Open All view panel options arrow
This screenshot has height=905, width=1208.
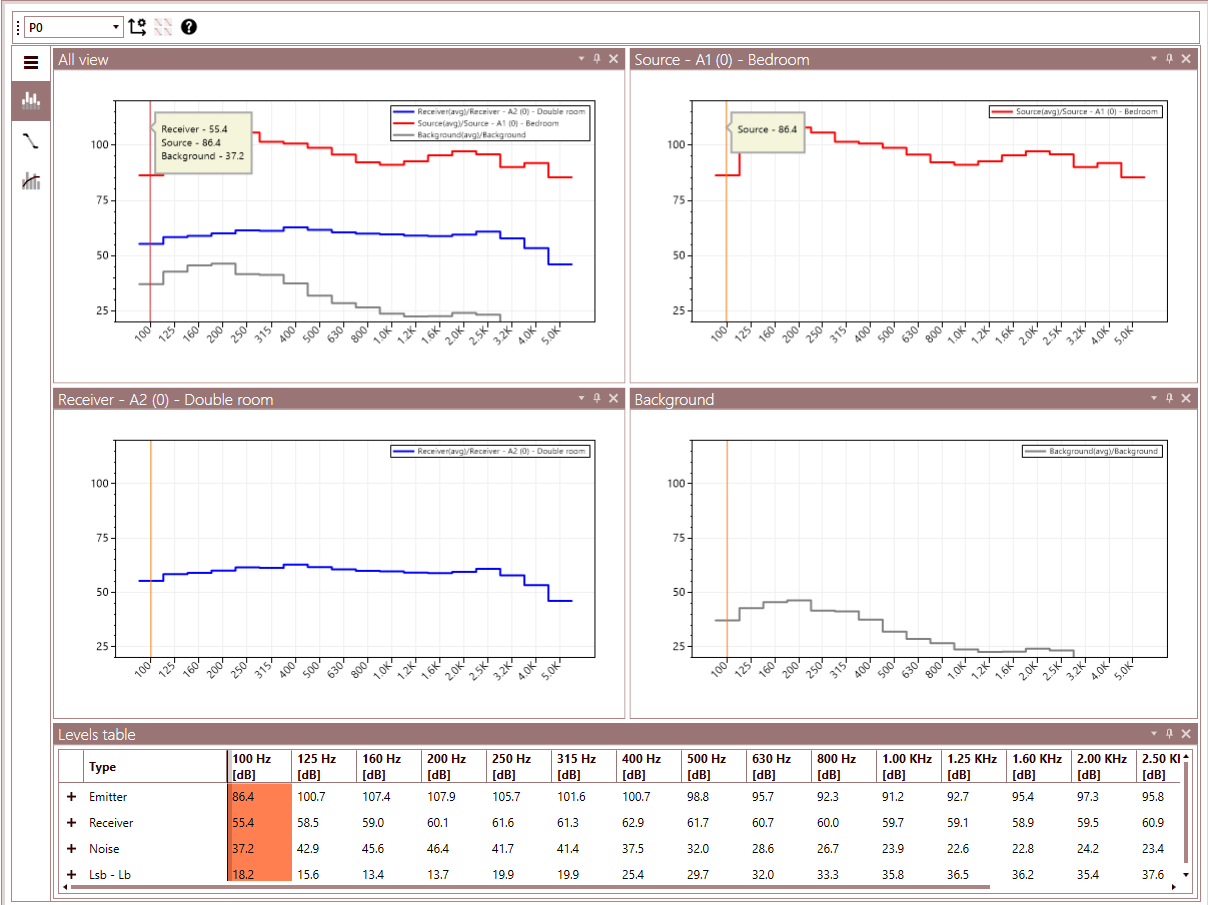581,59
